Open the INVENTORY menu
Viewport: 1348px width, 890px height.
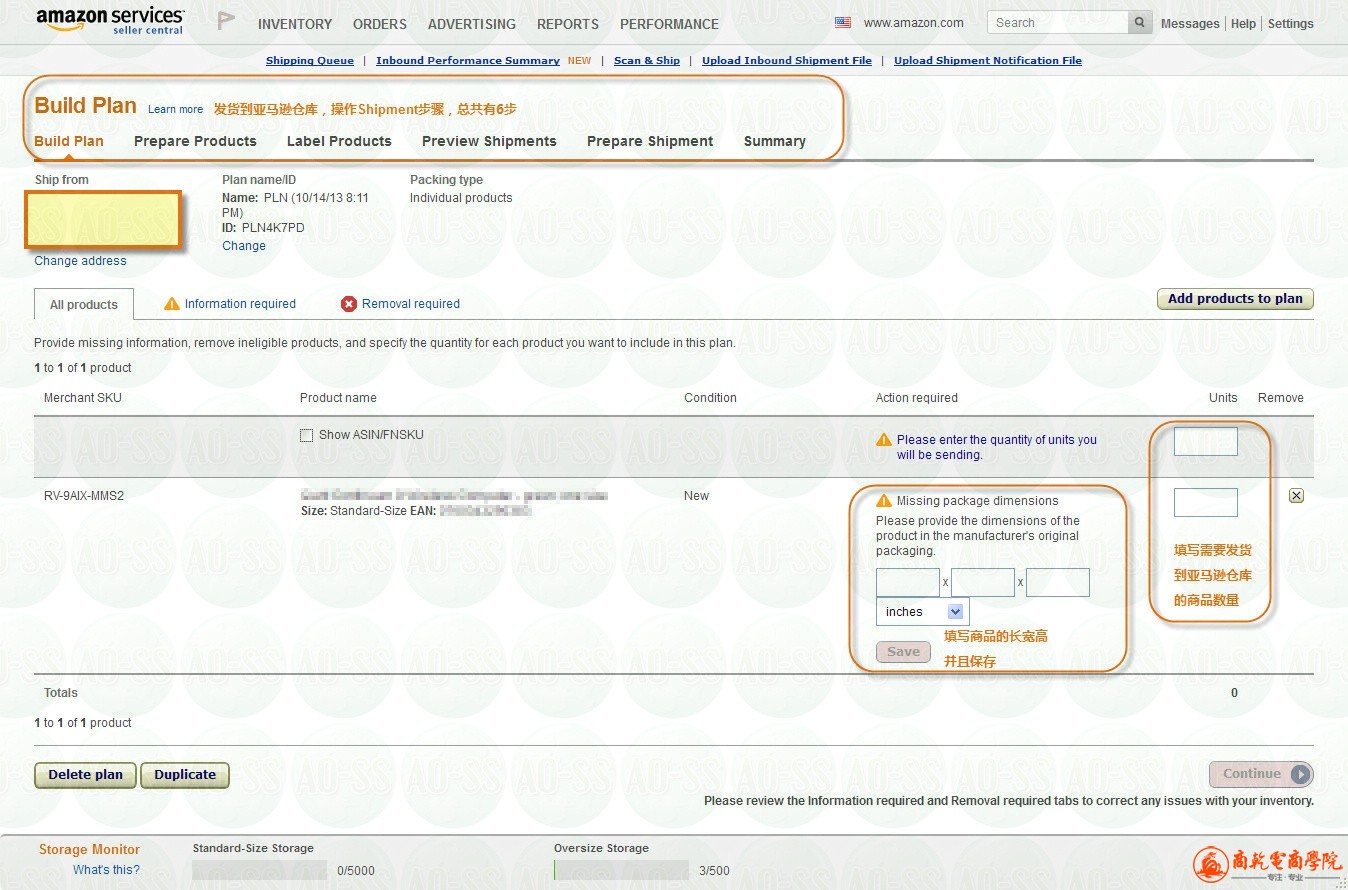(x=295, y=24)
